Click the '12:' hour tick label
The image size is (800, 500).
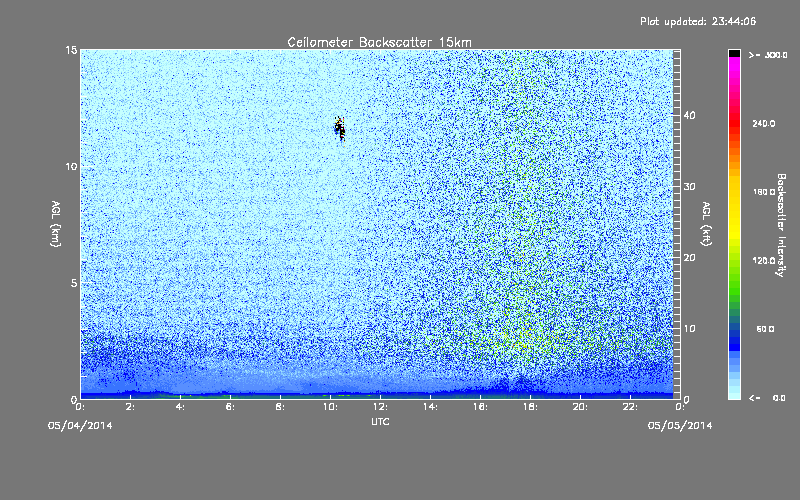[380, 407]
